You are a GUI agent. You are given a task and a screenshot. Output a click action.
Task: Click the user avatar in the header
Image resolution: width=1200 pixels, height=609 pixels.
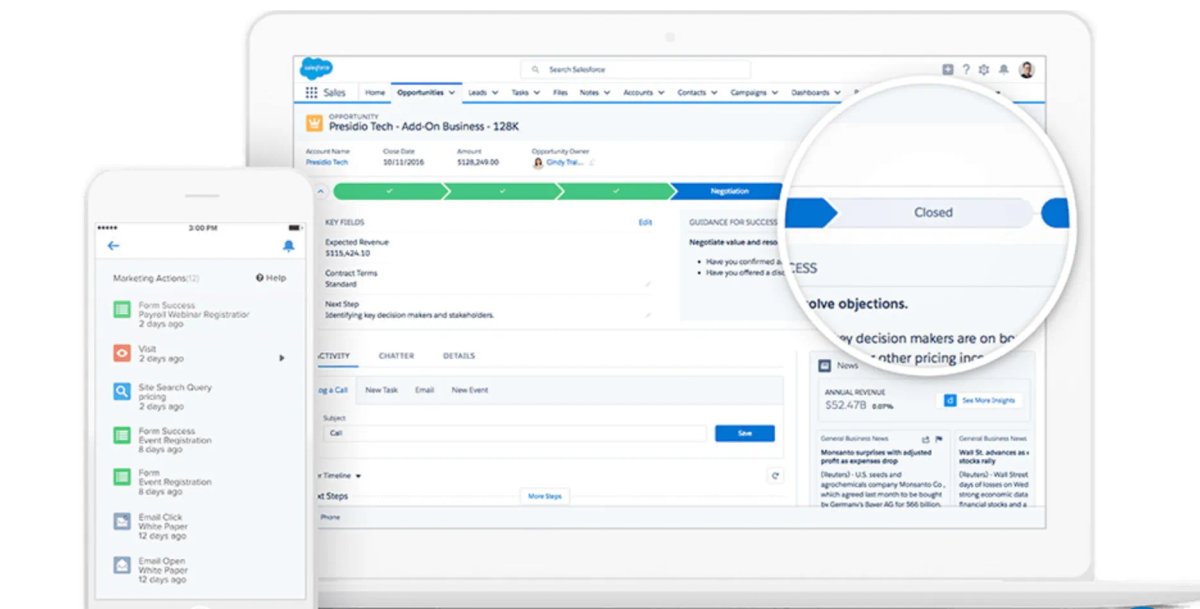pos(1026,69)
